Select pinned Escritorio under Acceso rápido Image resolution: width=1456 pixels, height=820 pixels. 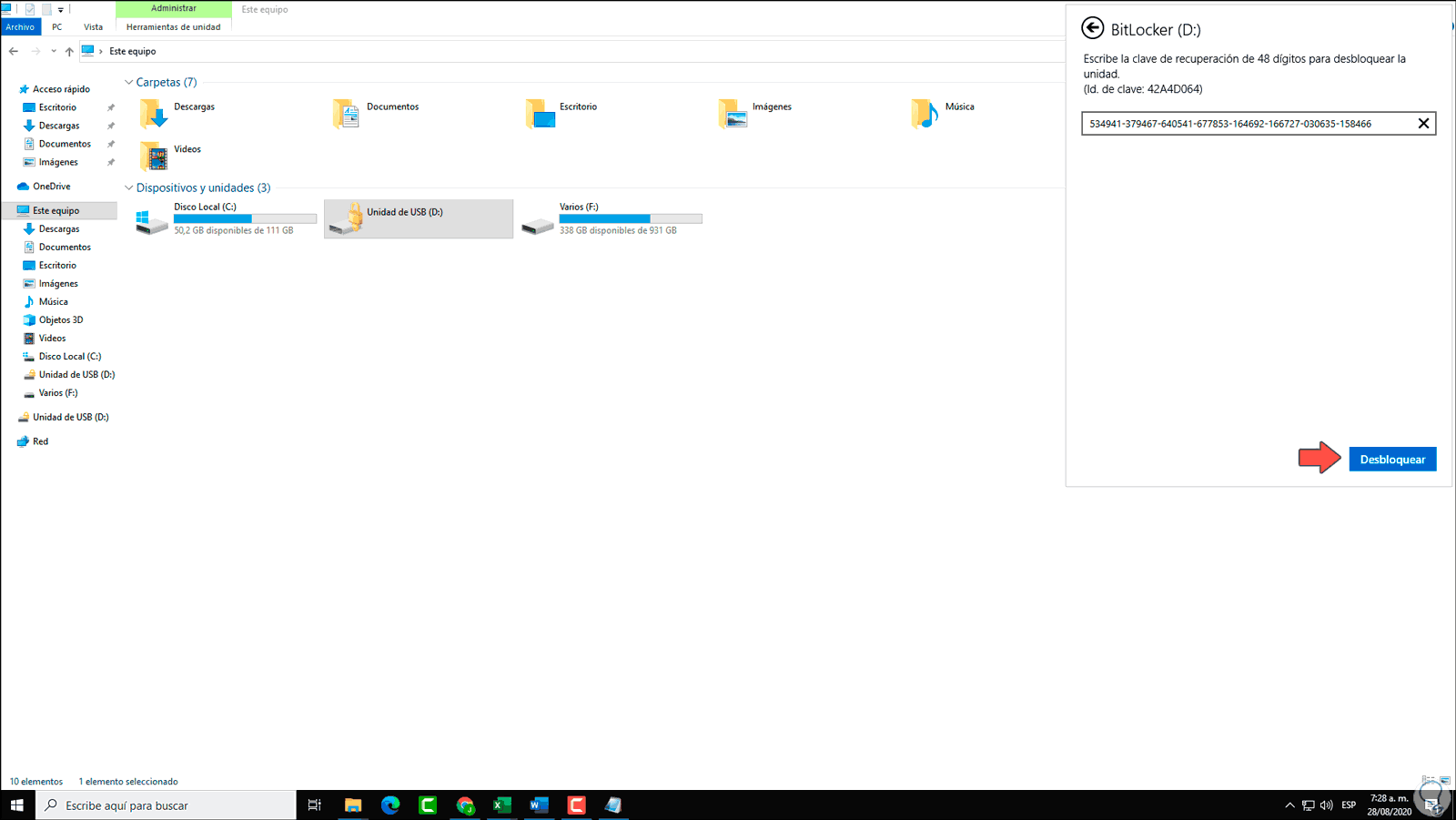tap(57, 107)
